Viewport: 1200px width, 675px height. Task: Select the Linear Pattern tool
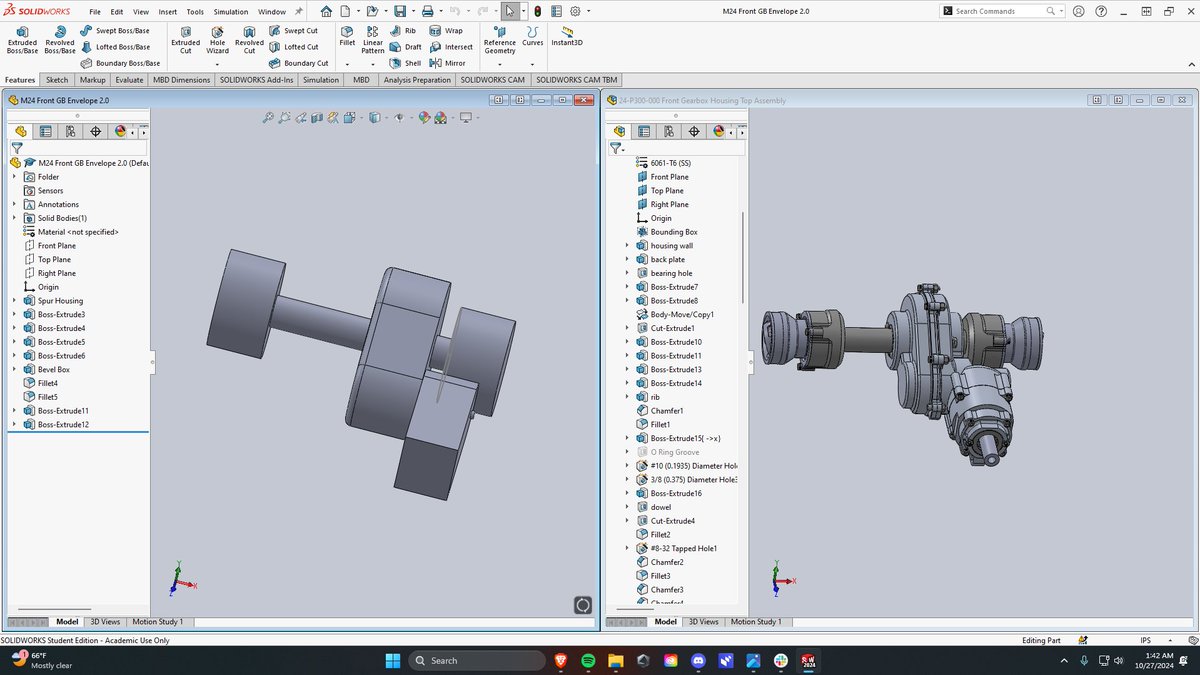click(373, 40)
